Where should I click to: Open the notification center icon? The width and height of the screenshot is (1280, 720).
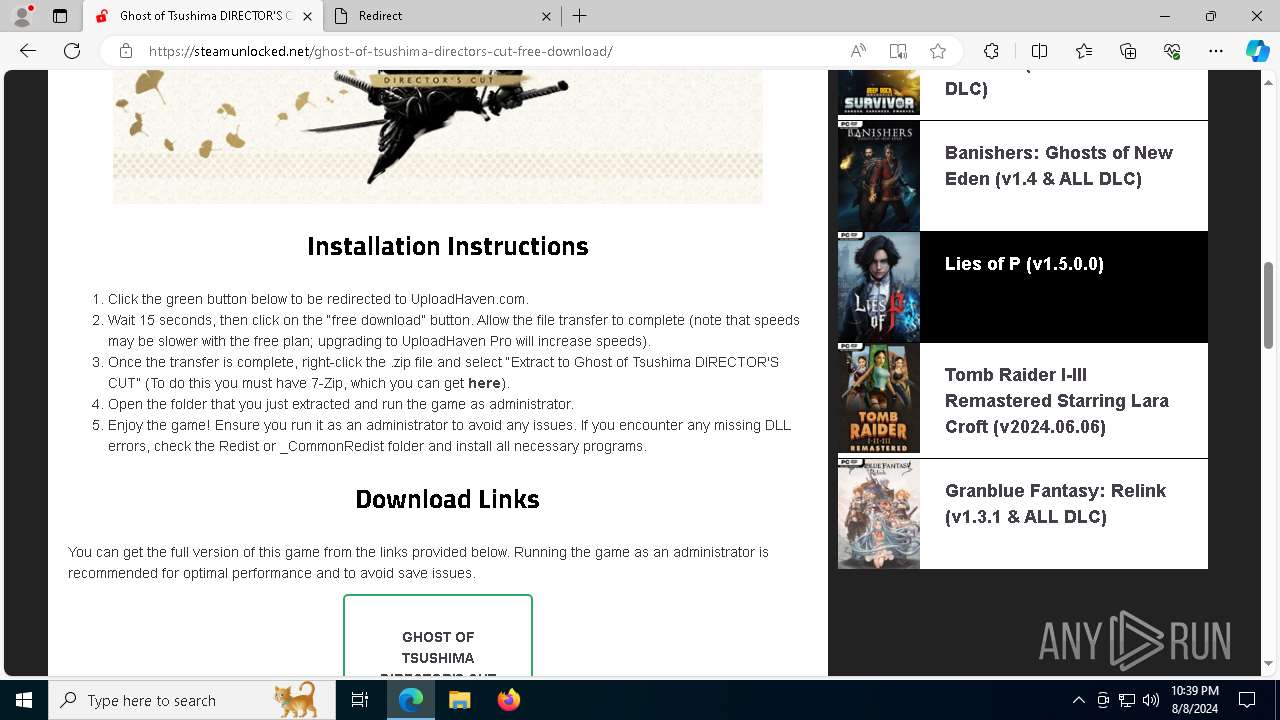coord(1247,700)
